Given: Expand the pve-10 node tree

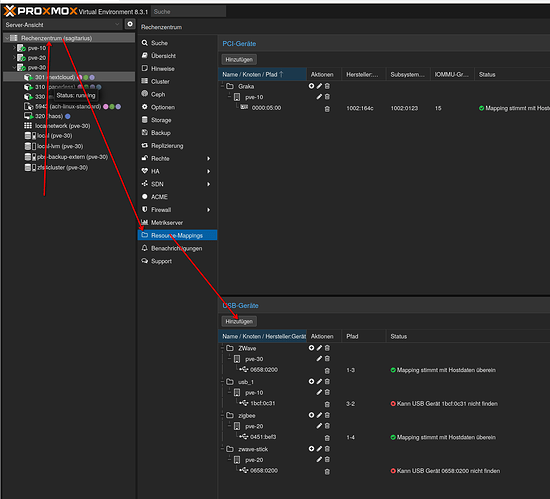Looking at the screenshot, I should [14, 48].
